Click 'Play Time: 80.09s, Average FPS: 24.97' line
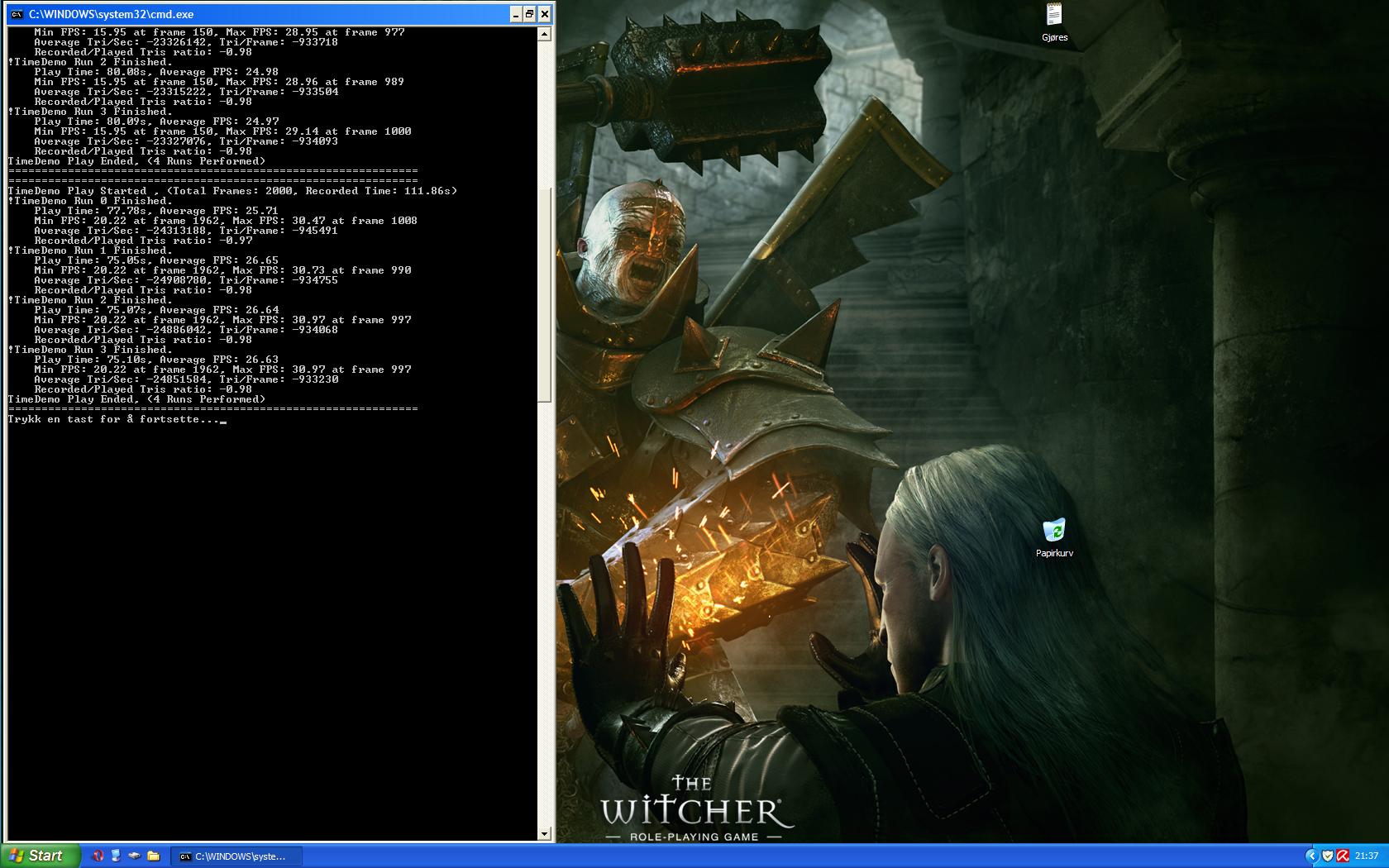1389x868 pixels. pyautogui.click(x=156, y=122)
